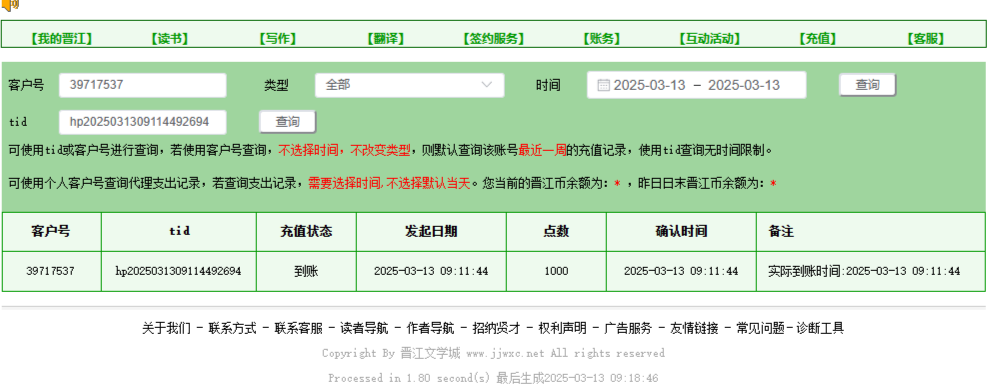
Task: Click the tid input field
Action: click(142, 122)
